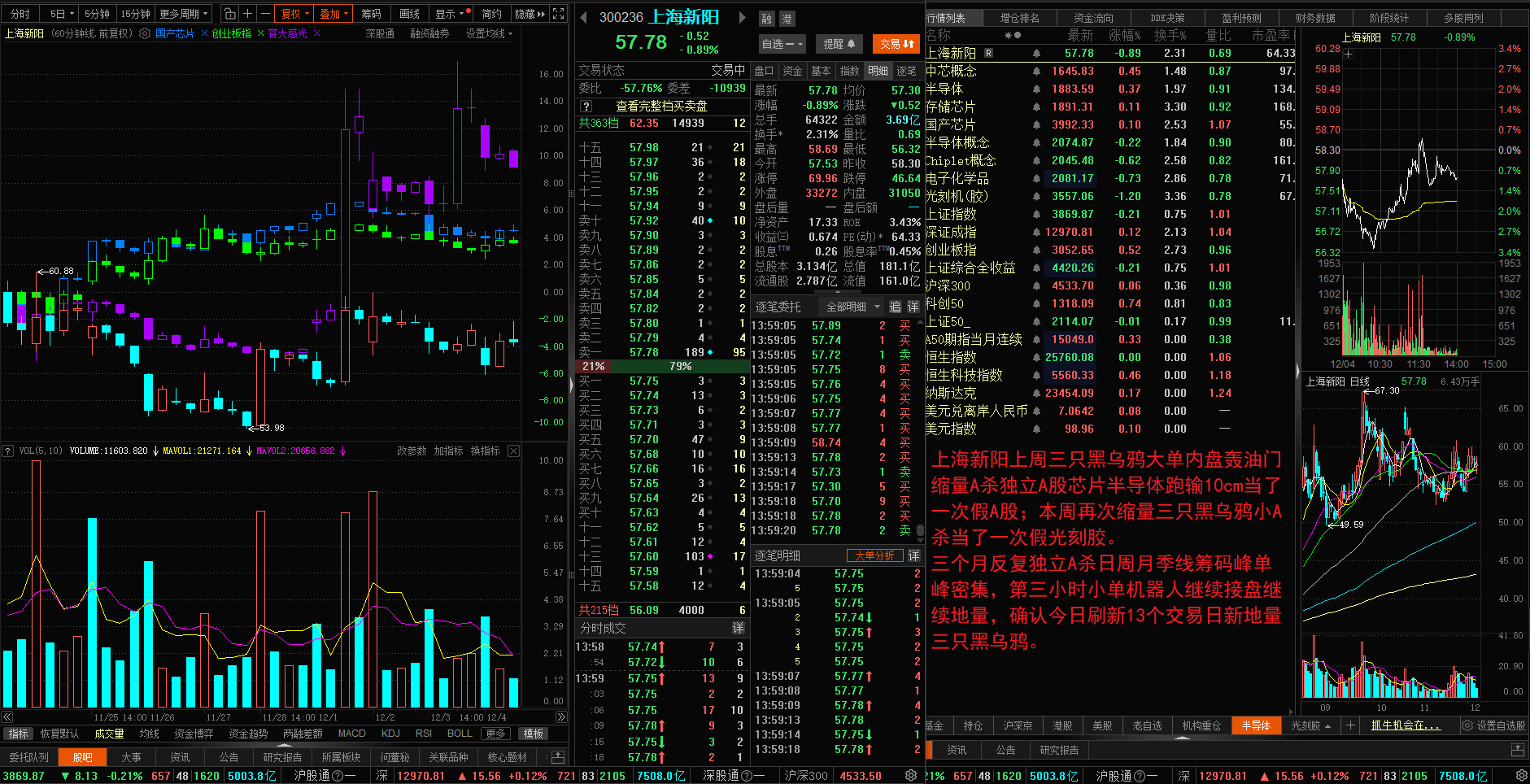Close the volume indicator panel with X
This screenshot has width=1530, height=784.
click(x=513, y=451)
